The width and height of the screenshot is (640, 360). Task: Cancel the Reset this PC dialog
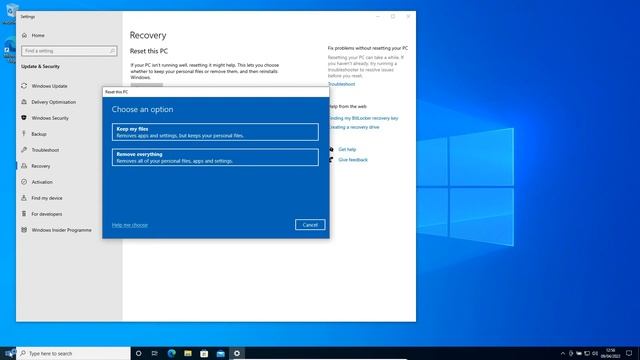[310, 225]
